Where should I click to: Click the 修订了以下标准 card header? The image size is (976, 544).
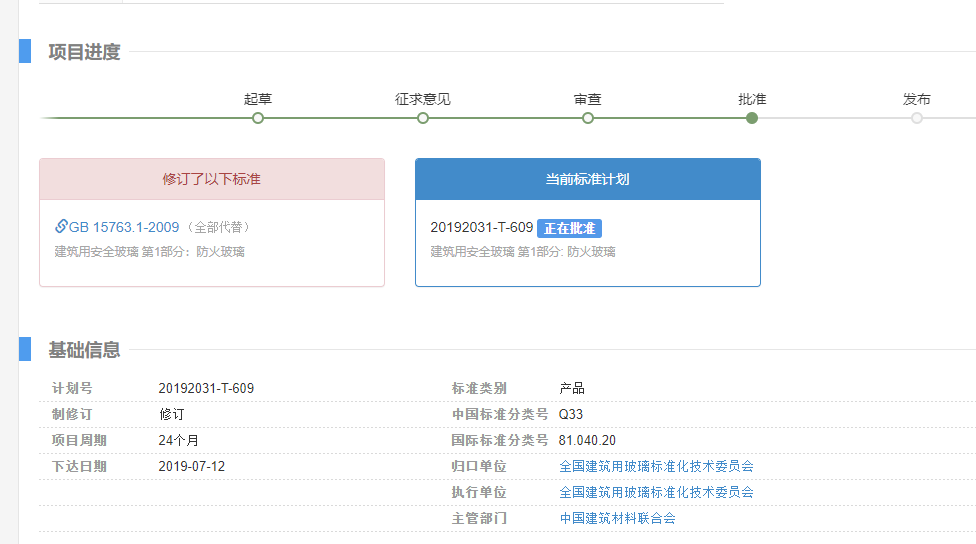(x=212, y=179)
